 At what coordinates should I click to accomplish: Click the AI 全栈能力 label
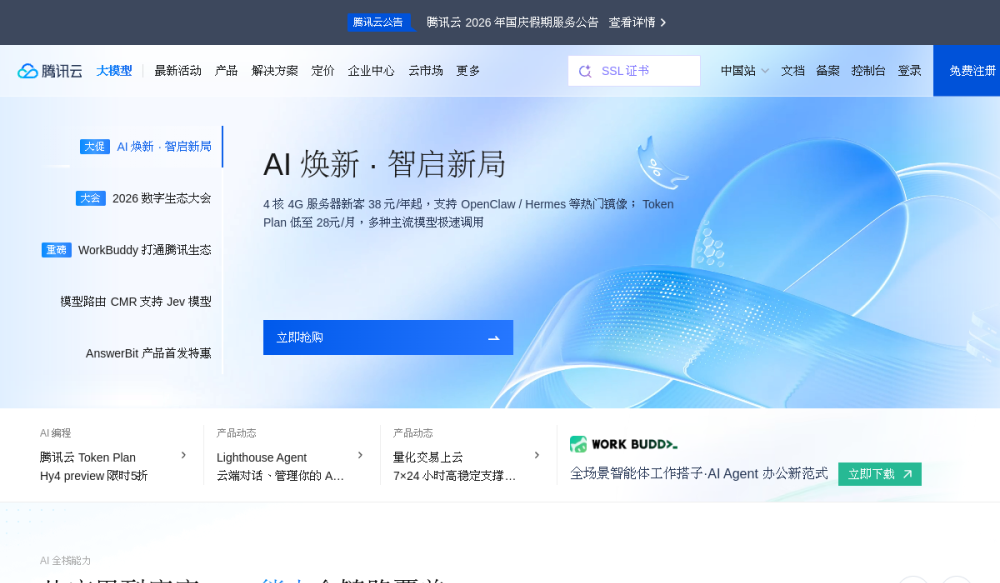pyautogui.click(x=65, y=561)
